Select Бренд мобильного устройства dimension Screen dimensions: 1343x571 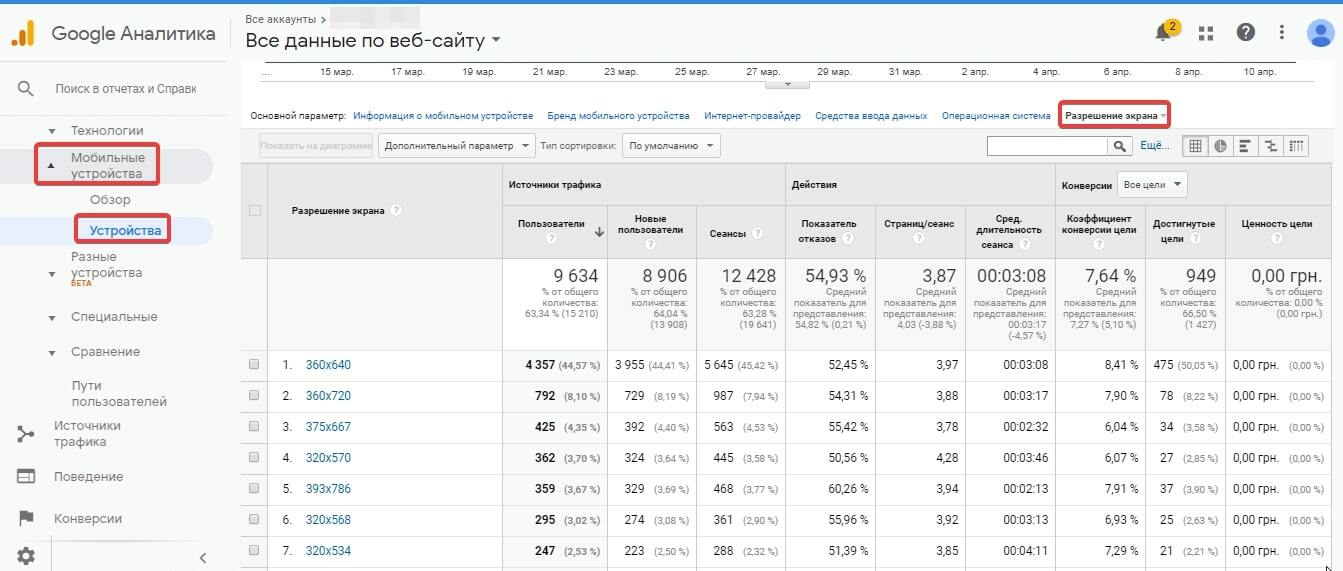tap(619, 116)
